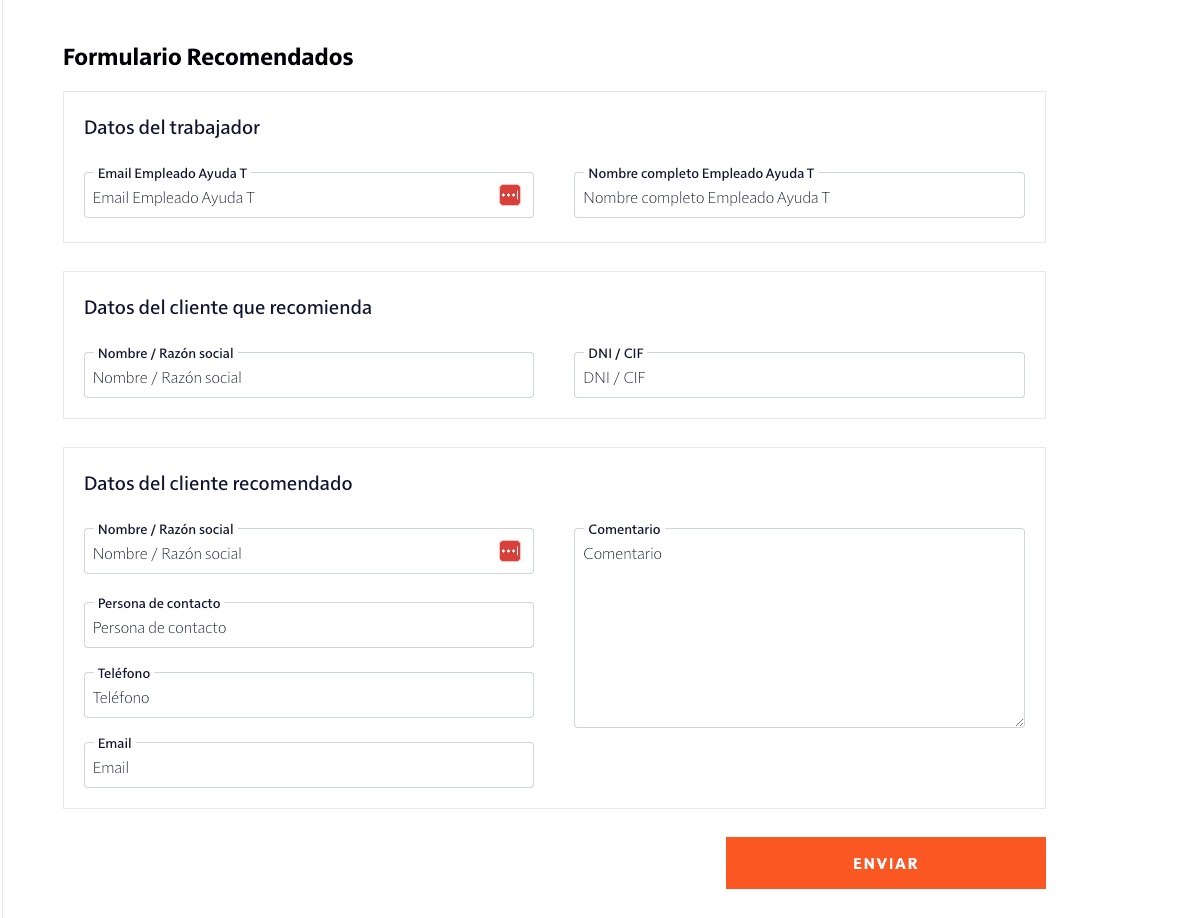Click the Formulario Recomendados heading
The width and height of the screenshot is (1204, 918).
208,57
